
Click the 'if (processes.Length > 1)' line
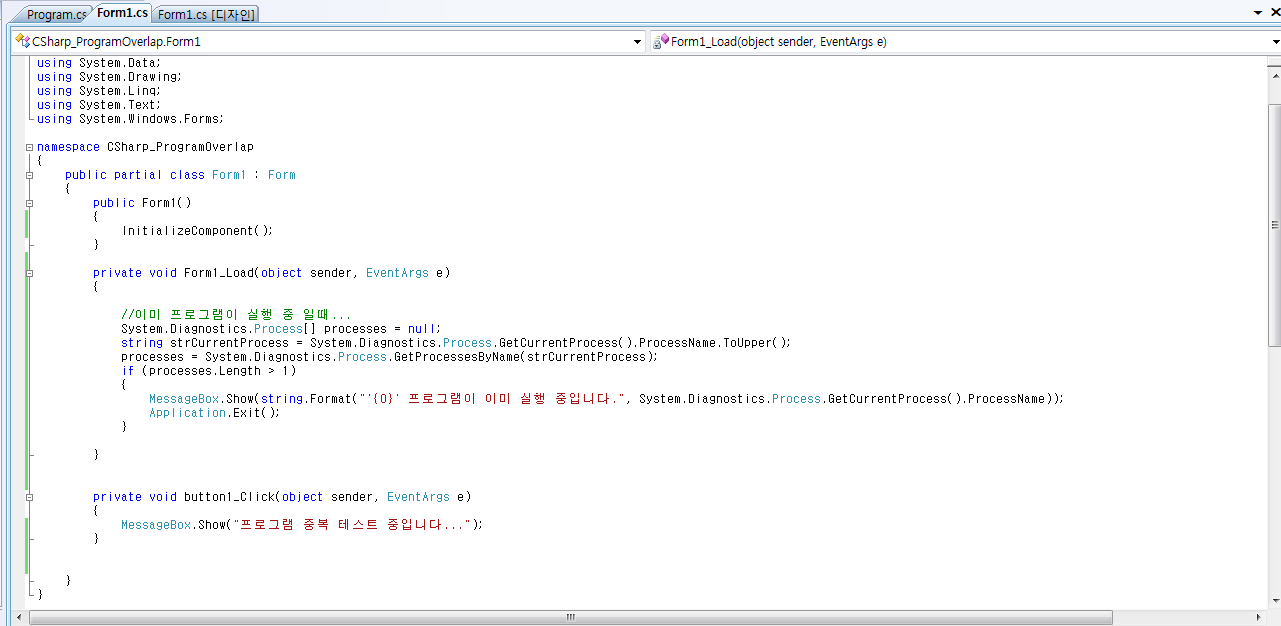(x=208, y=371)
